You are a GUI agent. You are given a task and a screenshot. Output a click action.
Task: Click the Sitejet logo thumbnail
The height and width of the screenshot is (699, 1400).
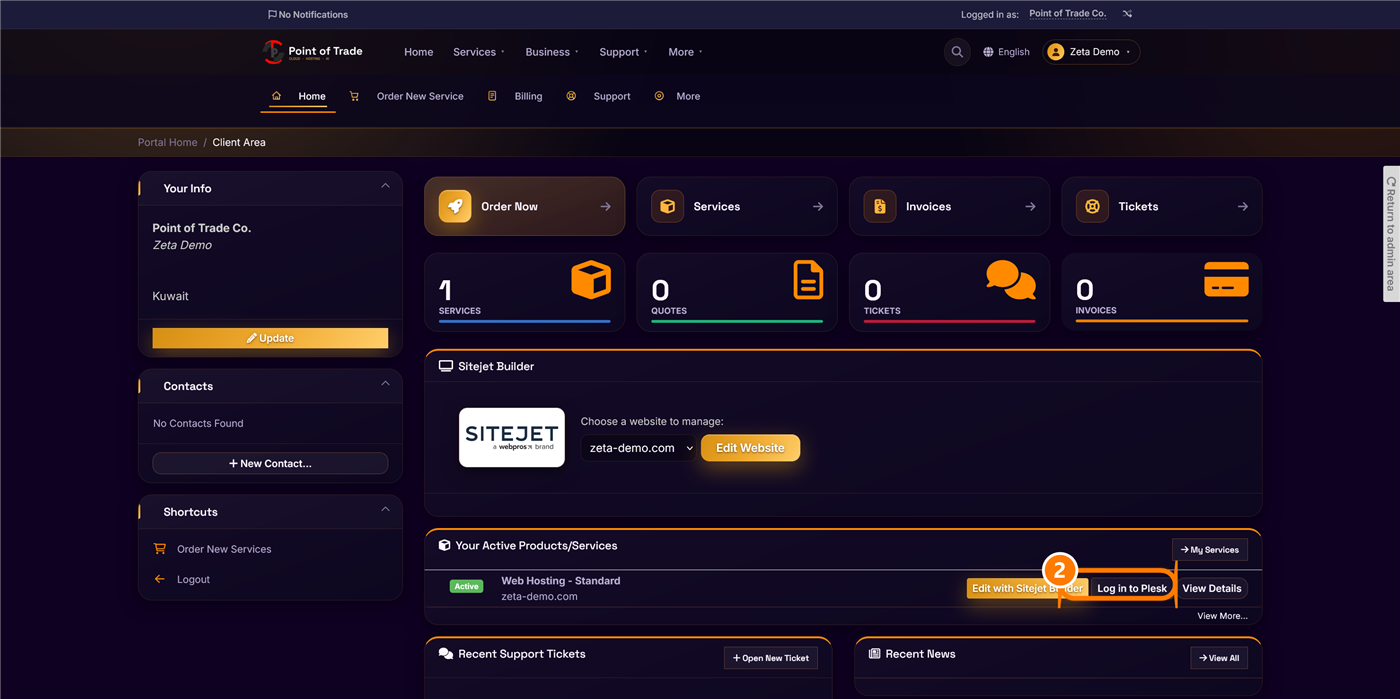tap(512, 437)
